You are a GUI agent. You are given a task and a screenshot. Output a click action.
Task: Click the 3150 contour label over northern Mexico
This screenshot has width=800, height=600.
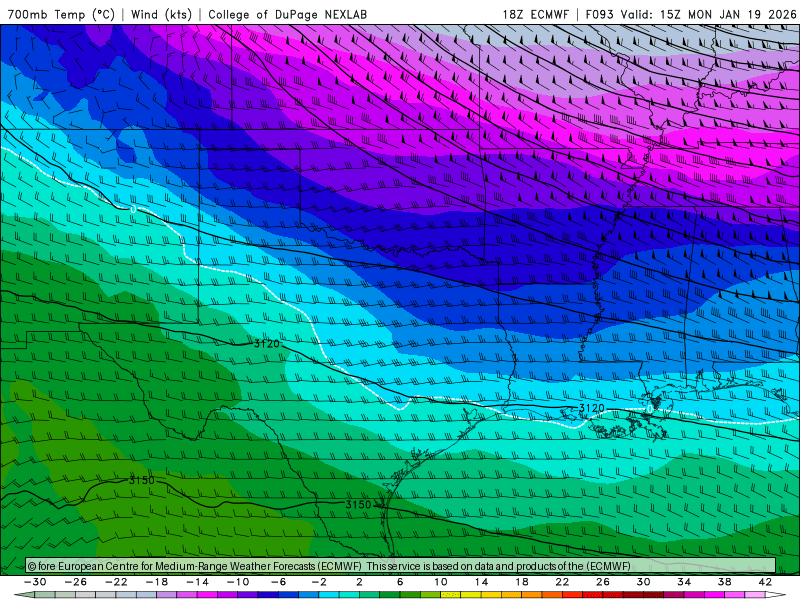tap(141, 480)
